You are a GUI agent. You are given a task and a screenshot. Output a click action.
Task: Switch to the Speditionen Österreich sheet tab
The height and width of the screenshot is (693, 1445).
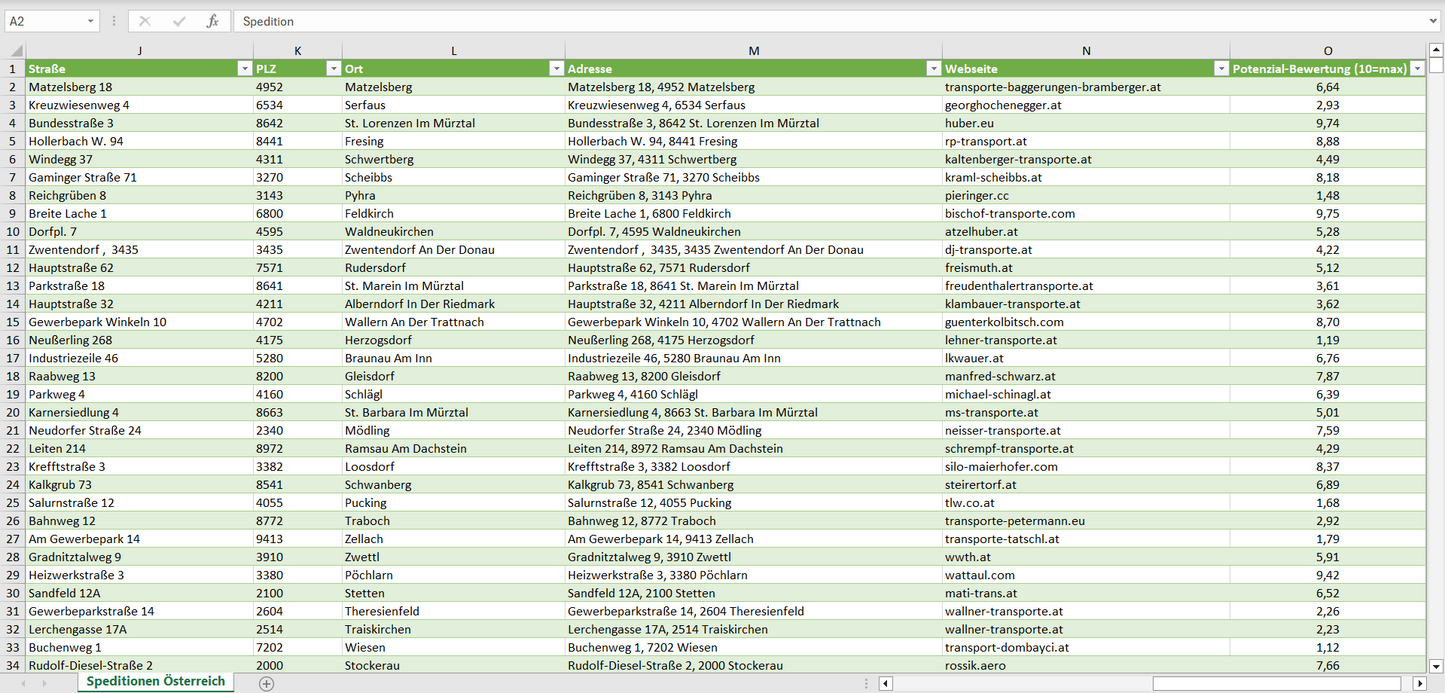pyautogui.click(x=155, y=682)
